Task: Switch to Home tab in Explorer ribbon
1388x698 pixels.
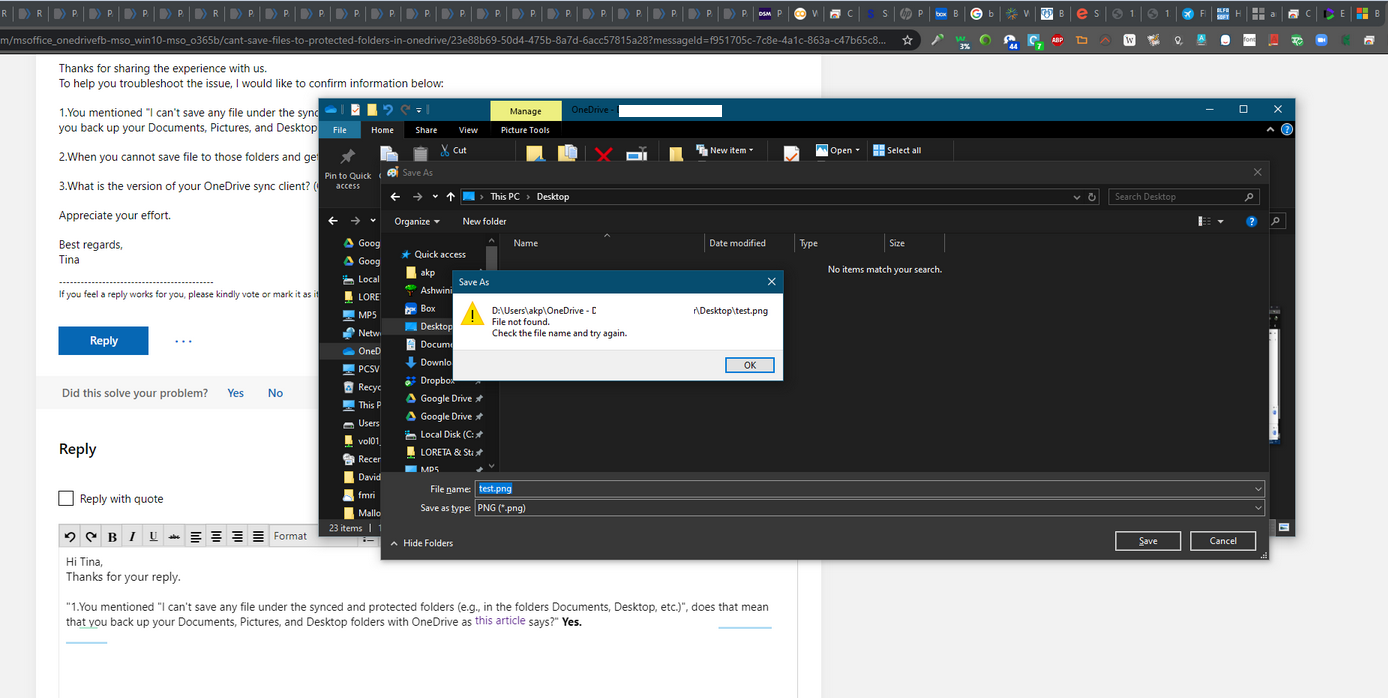Action: click(382, 130)
